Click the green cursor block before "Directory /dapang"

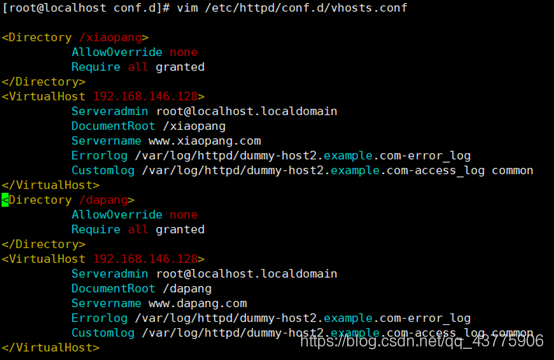coord(5,200)
